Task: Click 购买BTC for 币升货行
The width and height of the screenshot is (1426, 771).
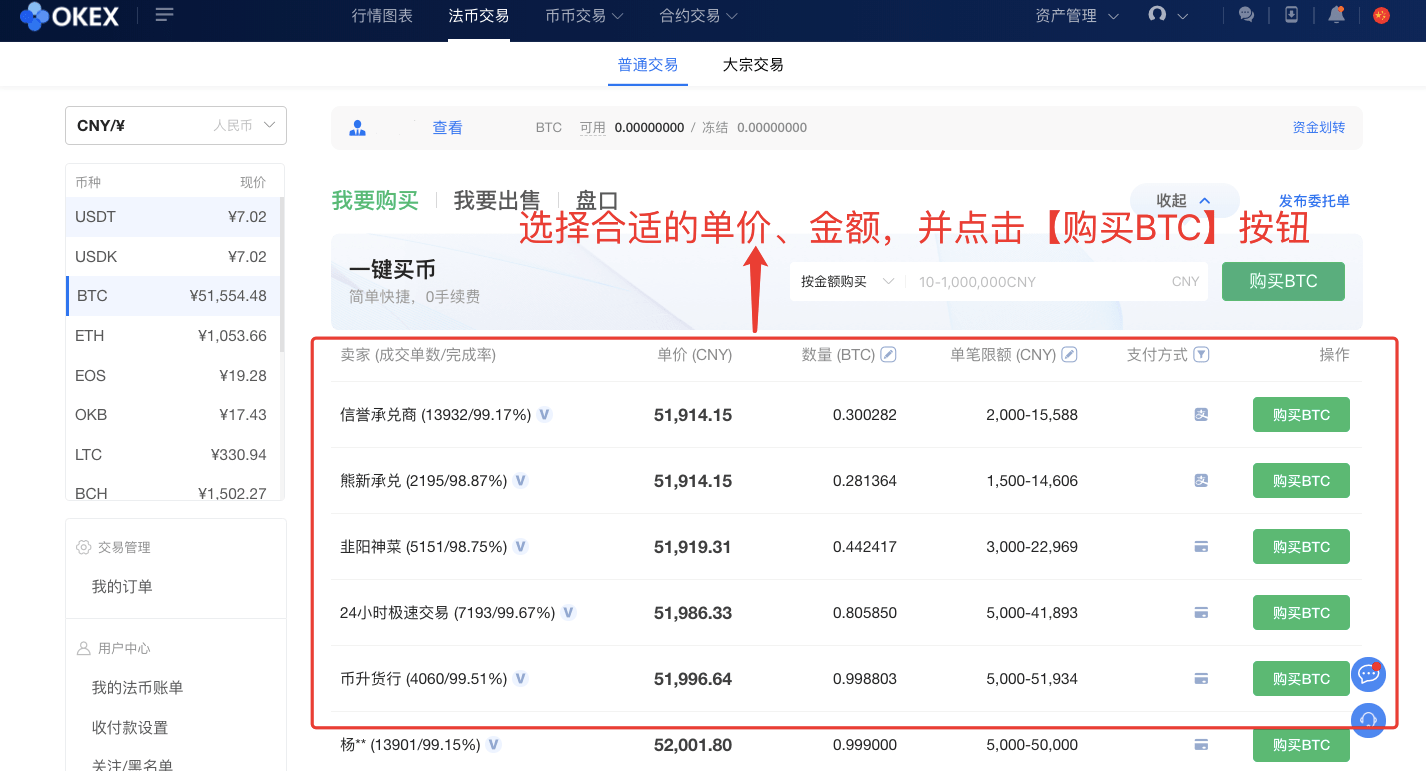Action: tap(1301, 678)
